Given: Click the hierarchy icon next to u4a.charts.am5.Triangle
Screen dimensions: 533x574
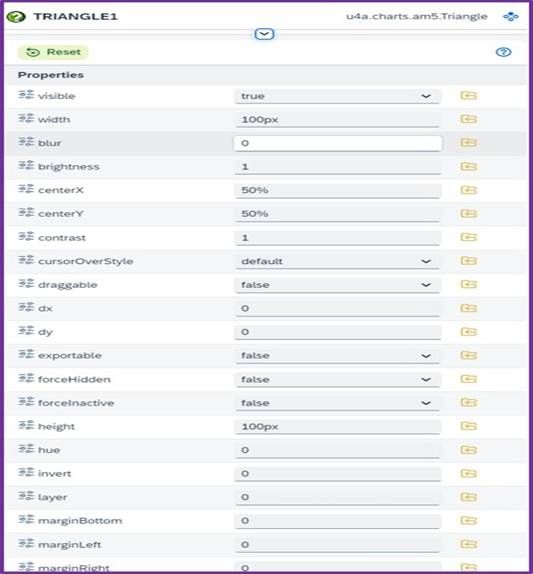Looking at the screenshot, I should pyautogui.click(x=510, y=16).
